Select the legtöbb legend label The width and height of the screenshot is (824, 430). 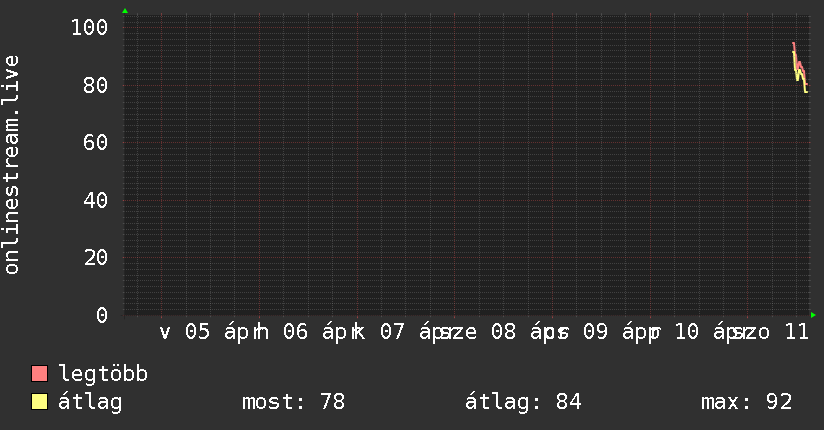(x=103, y=374)
